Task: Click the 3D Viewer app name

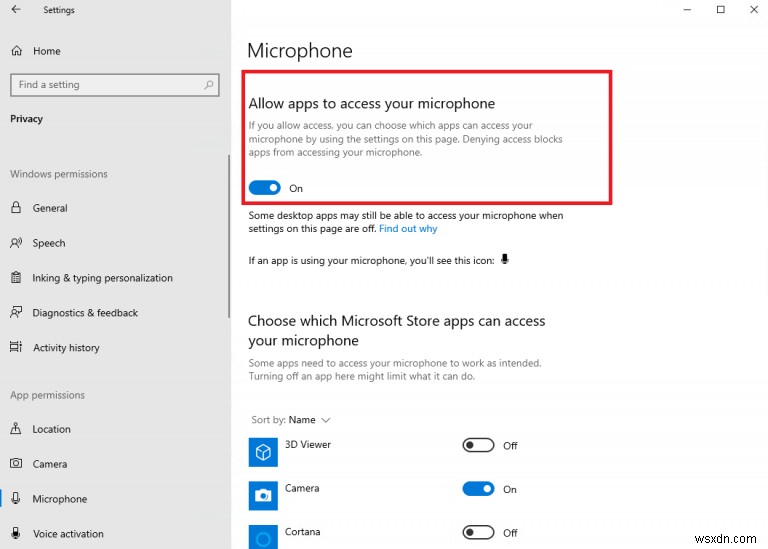Action: coord(308,444)
